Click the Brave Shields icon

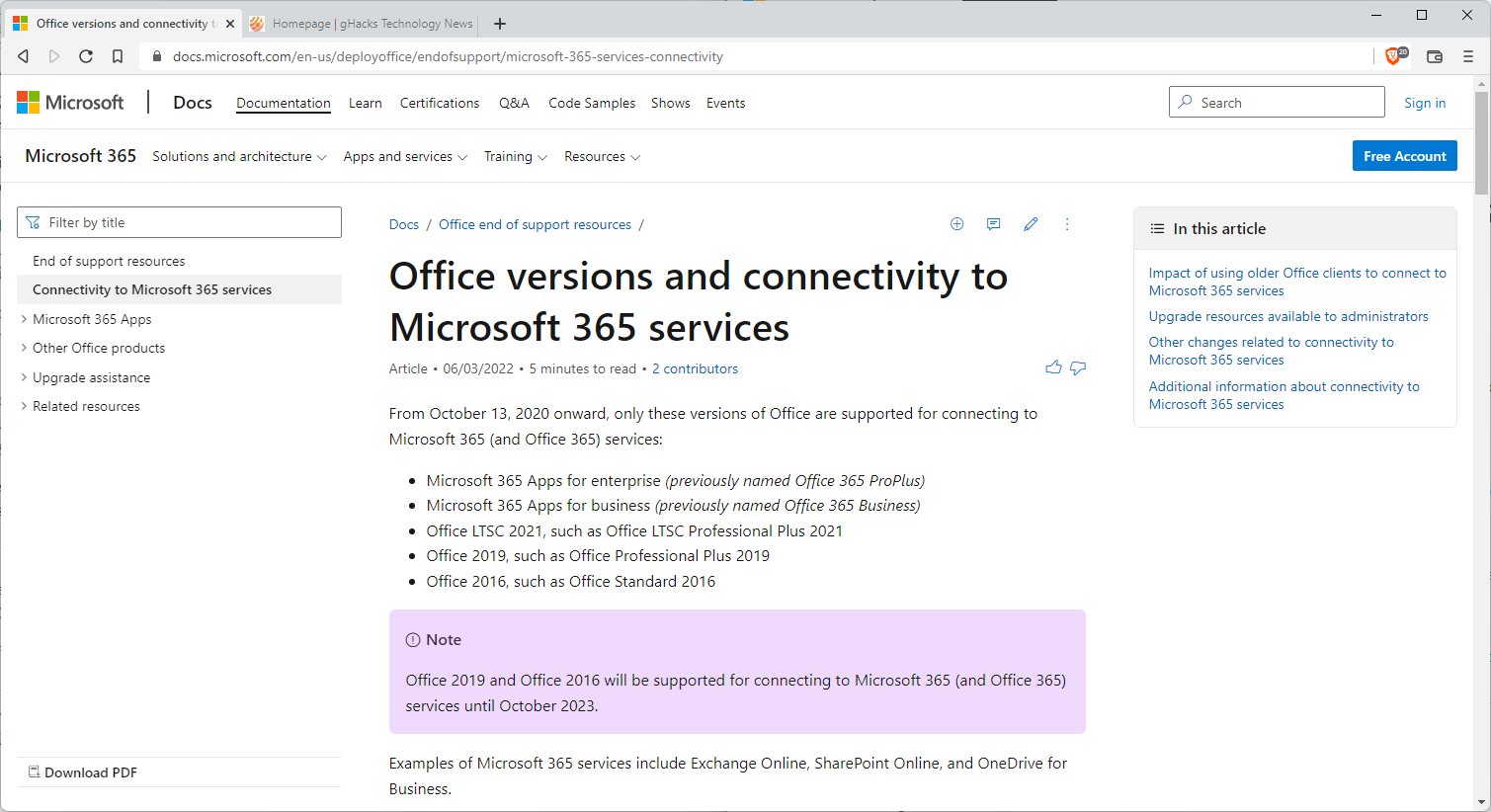click(x=1393, y=56)
